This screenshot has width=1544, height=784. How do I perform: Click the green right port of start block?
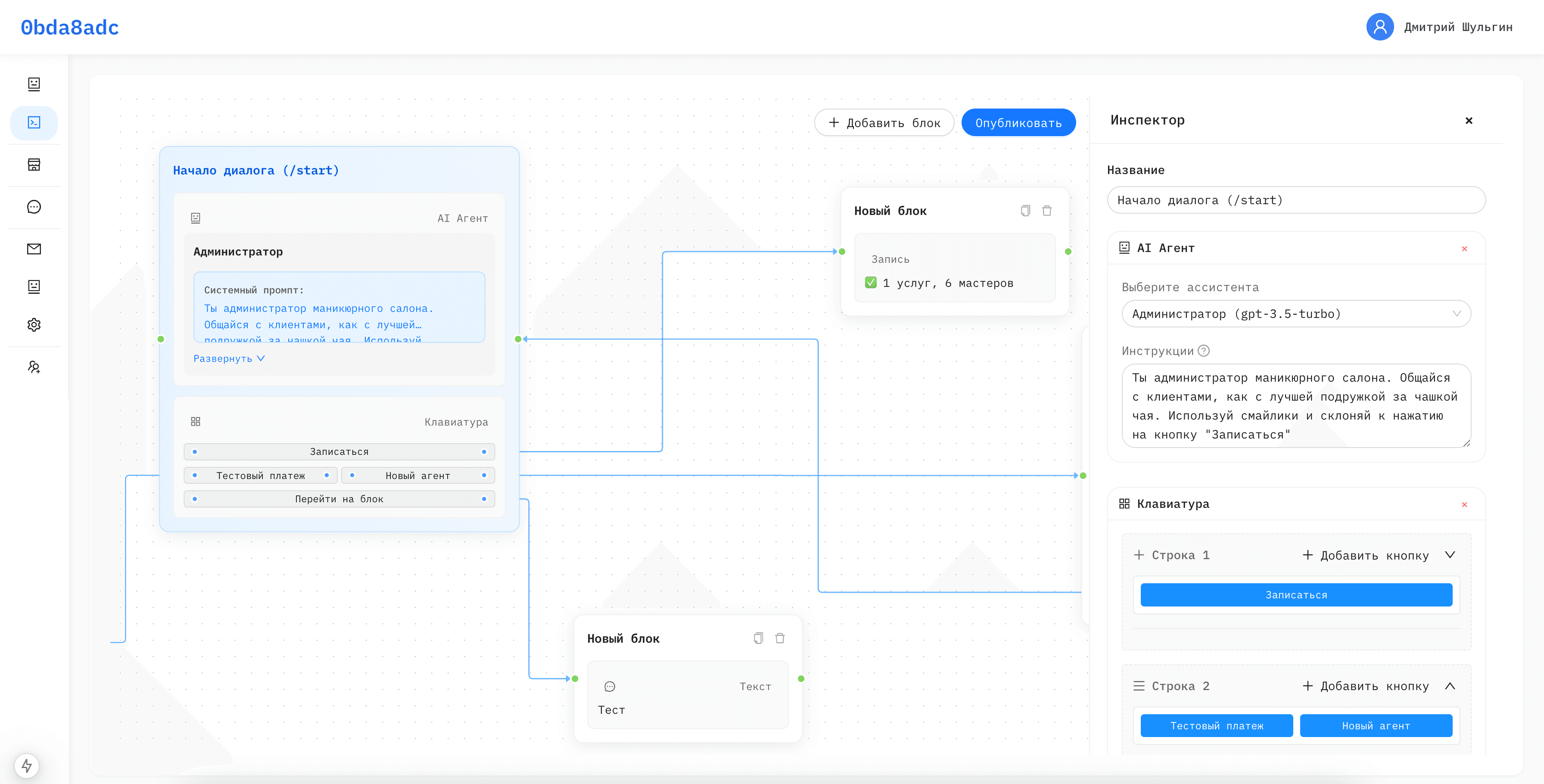pos(518,339)
